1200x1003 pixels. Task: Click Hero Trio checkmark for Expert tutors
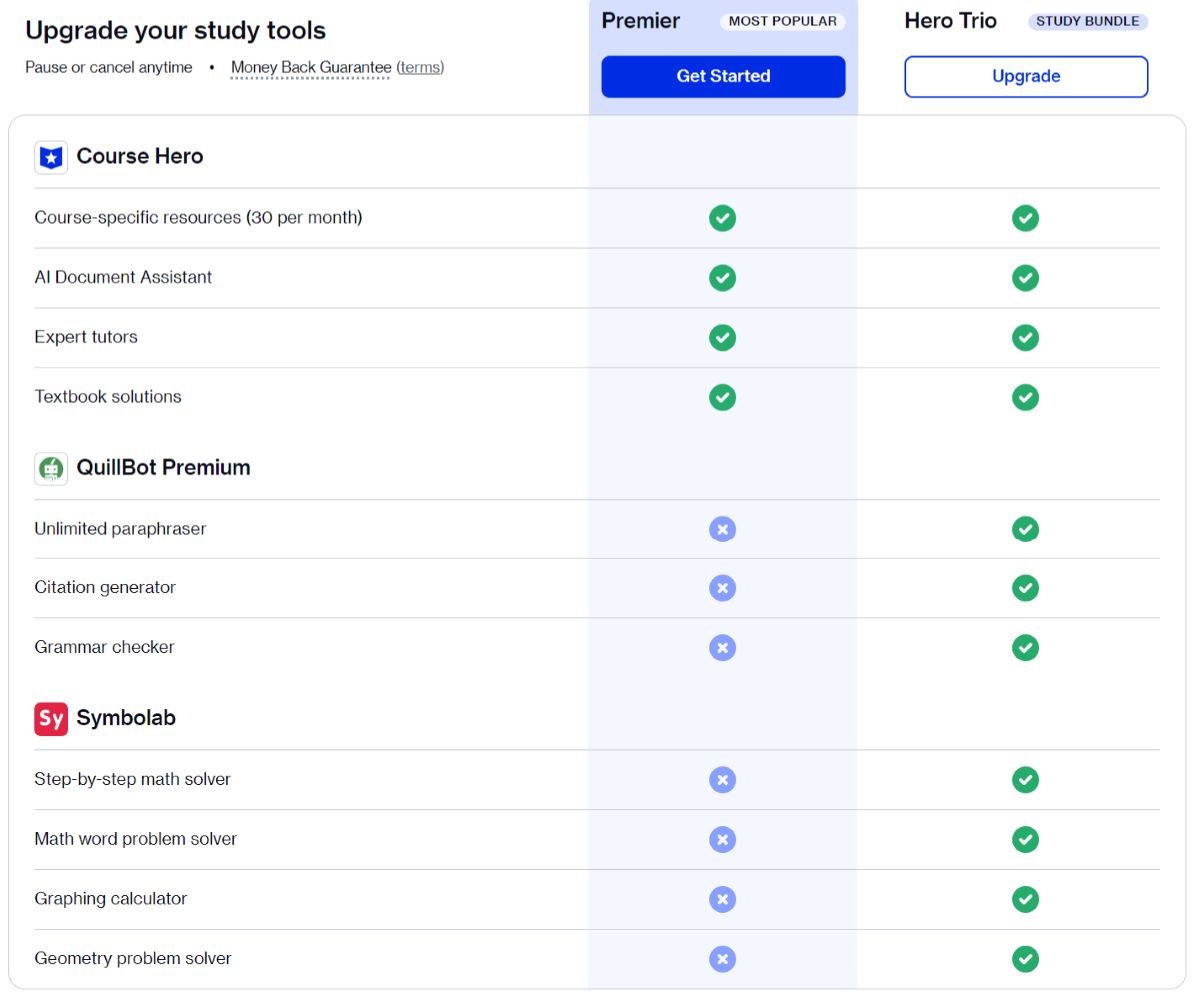pos(1025,338)
